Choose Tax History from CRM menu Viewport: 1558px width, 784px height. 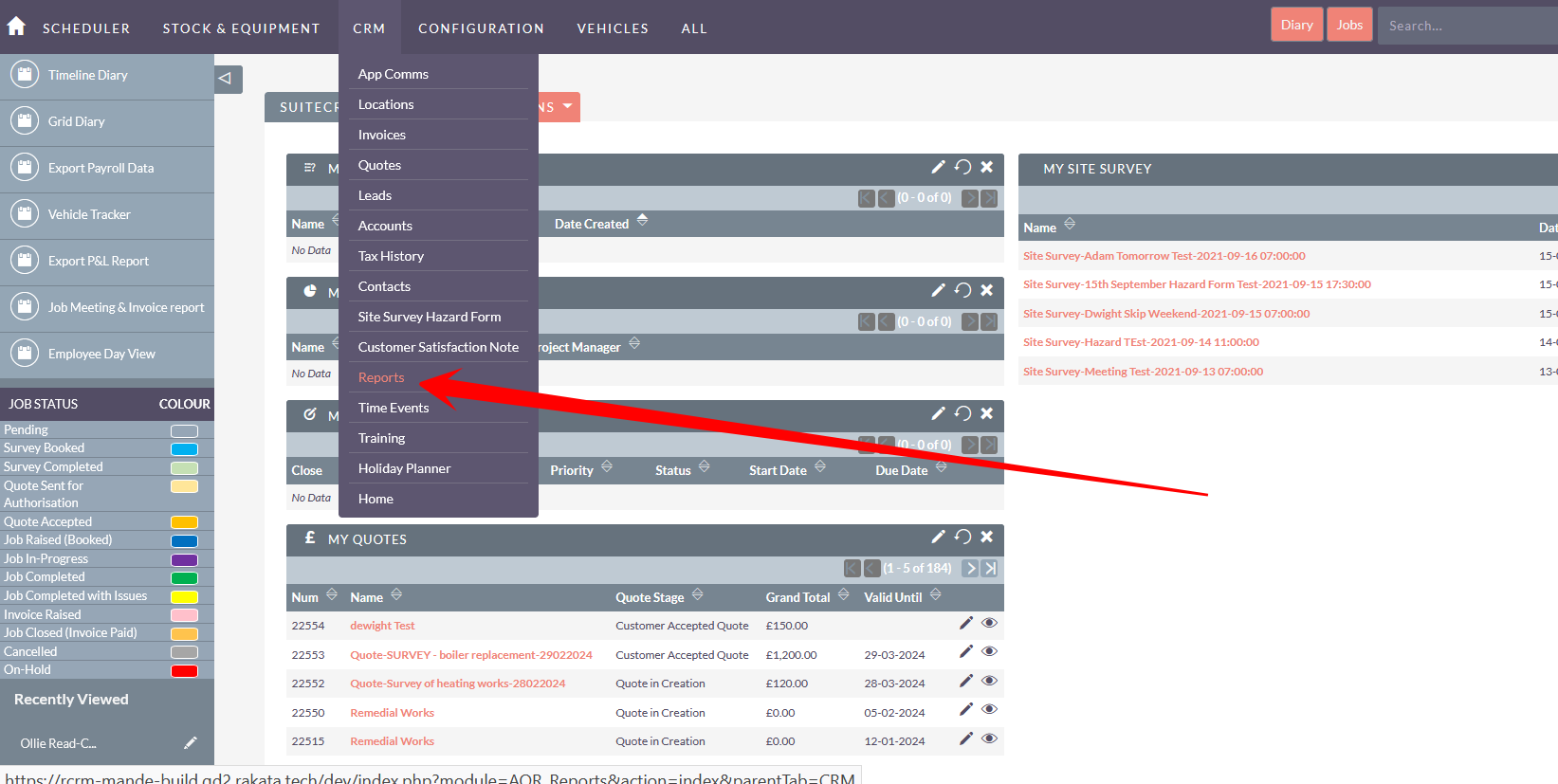pyautogui.click(x=391, y=256)
